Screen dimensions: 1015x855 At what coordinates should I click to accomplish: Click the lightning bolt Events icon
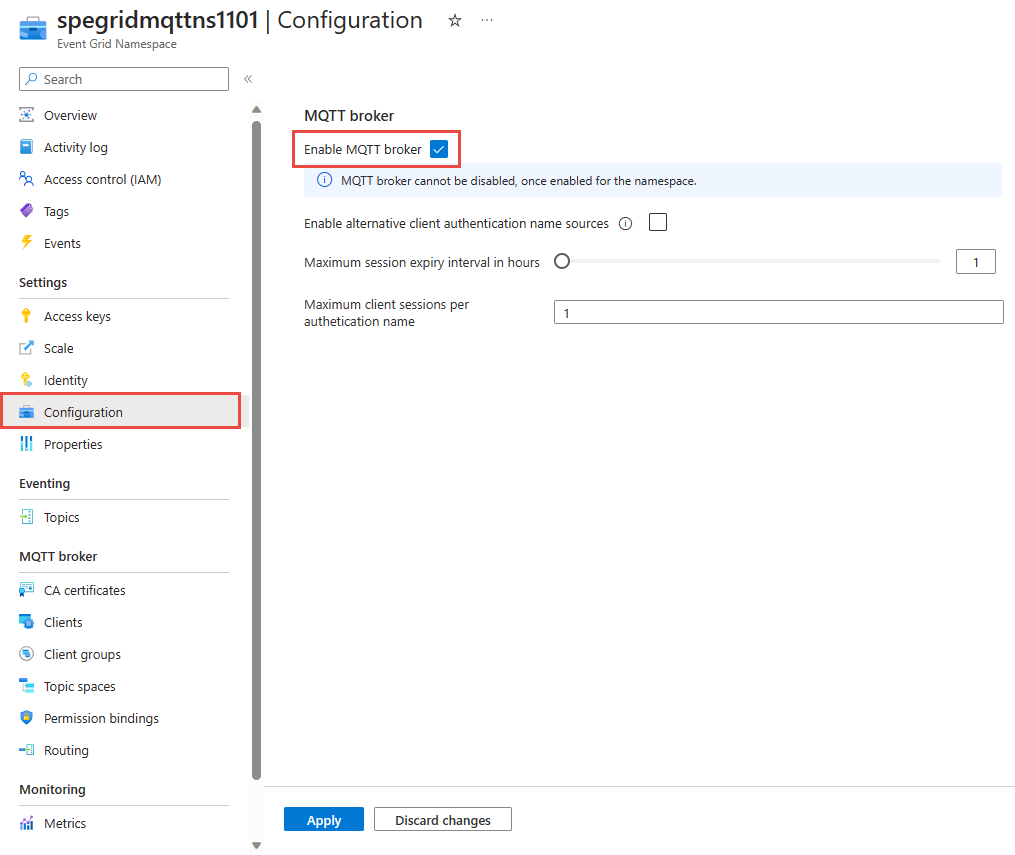(x=27, y=243)
